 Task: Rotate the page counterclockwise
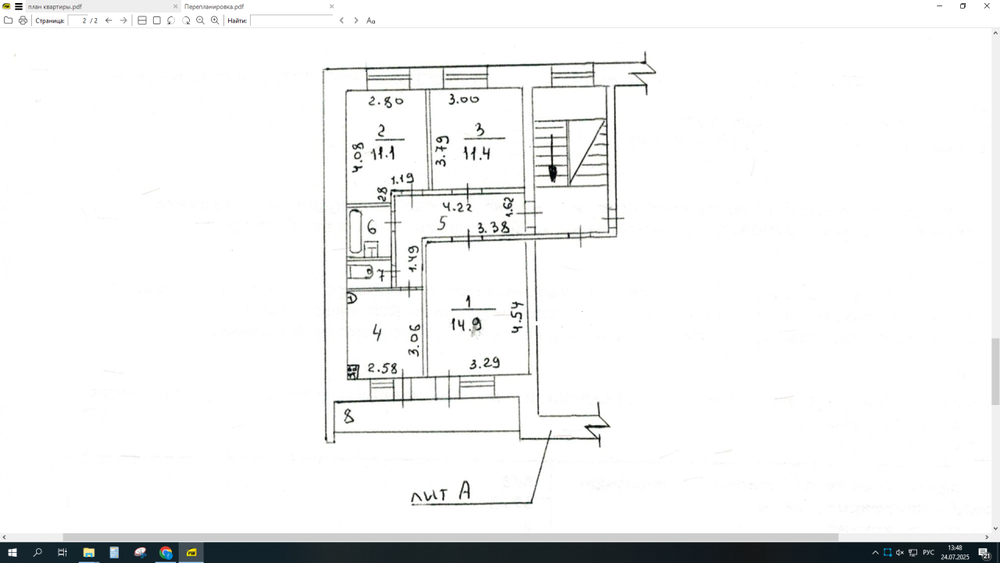171,20
